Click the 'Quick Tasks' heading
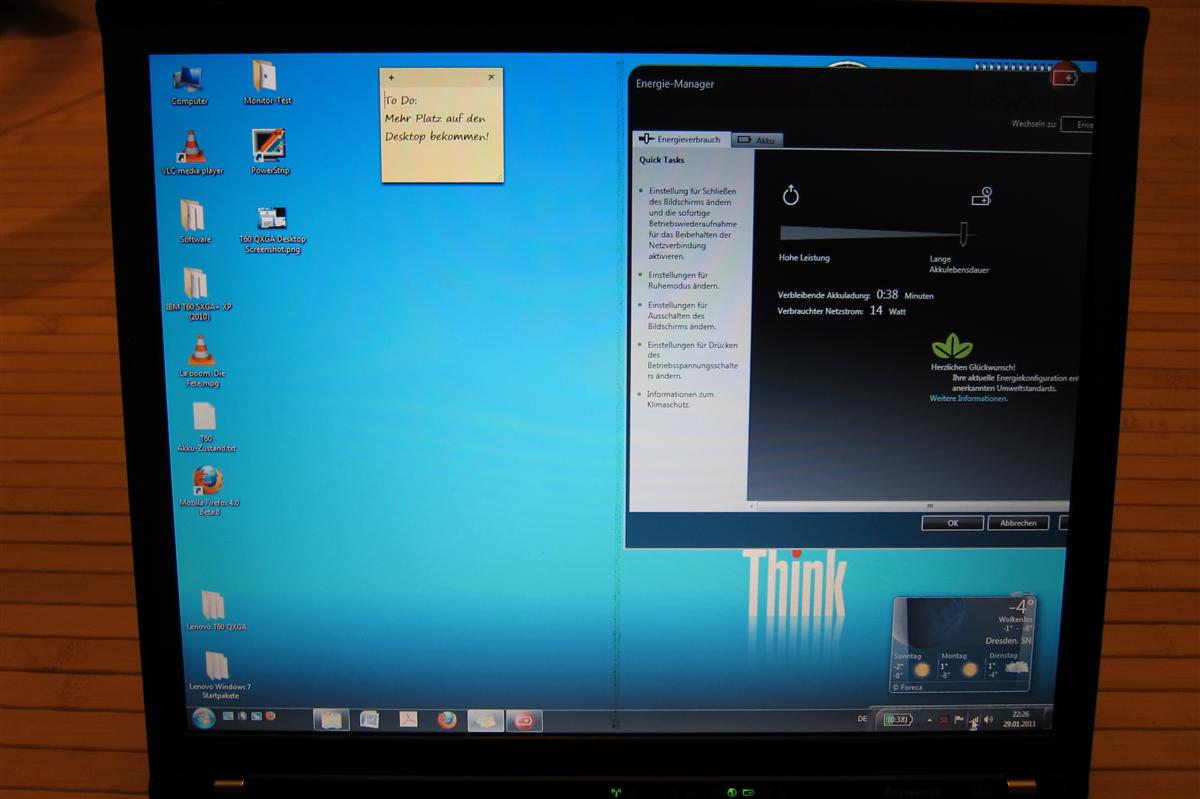The image size is (1200, 799). pos(661,160)
